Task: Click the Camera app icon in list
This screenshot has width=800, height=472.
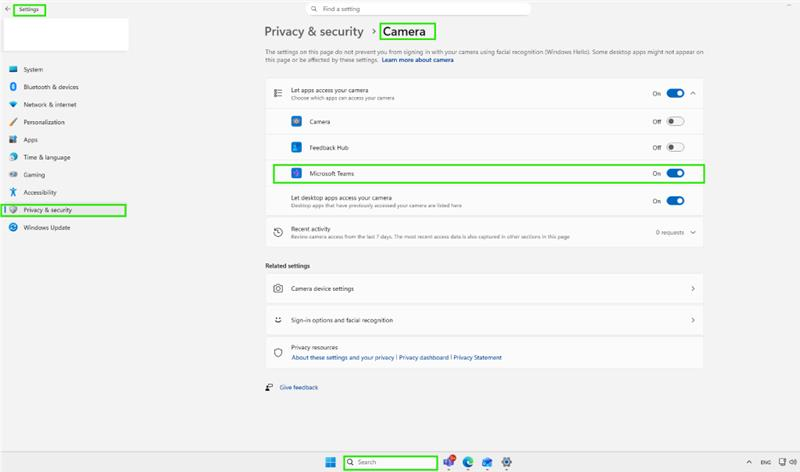Action: tap(296, 121)
